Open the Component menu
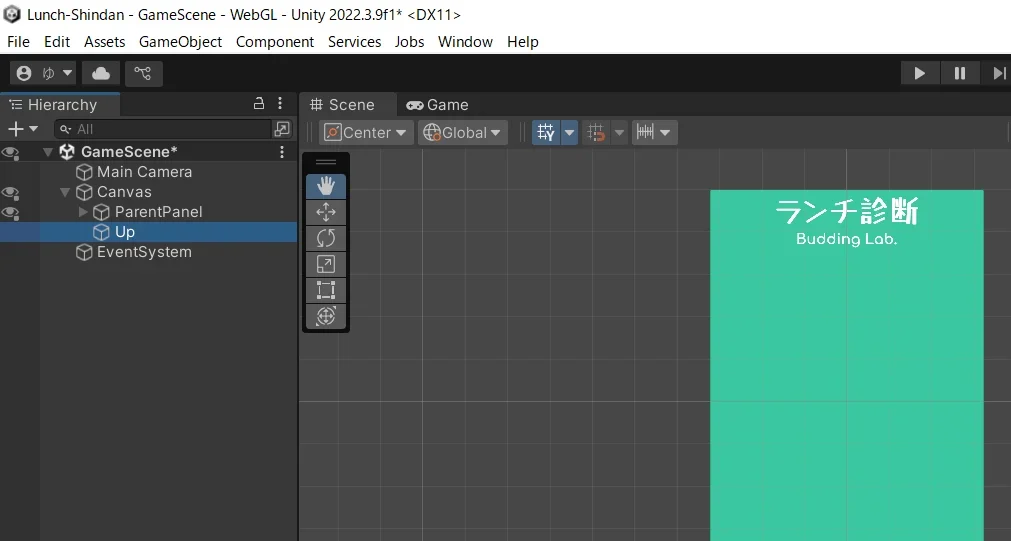This screenshot has width=1011, height=541. pos(275,41)
